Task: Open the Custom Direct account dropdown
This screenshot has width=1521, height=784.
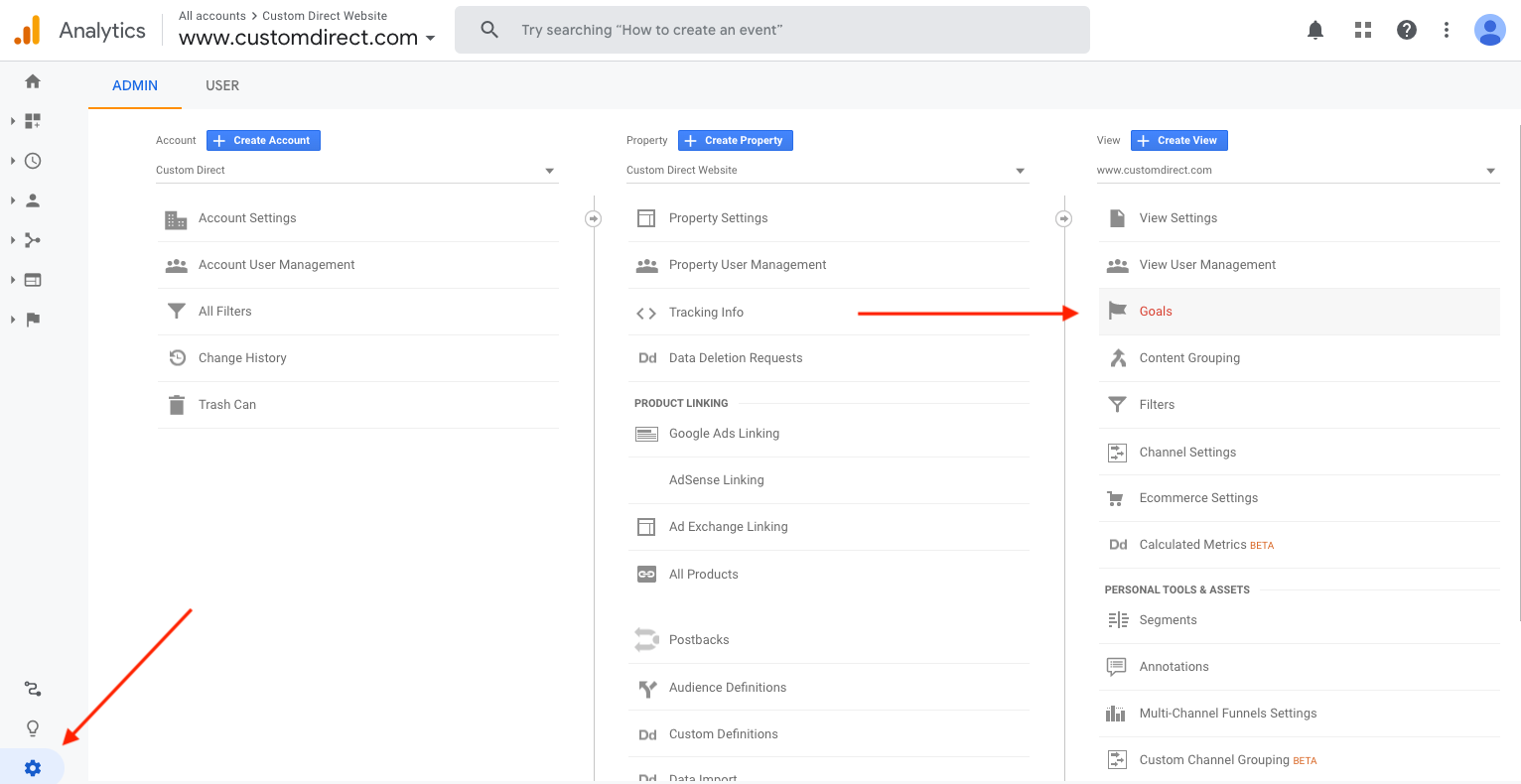Action: point(357,171)
